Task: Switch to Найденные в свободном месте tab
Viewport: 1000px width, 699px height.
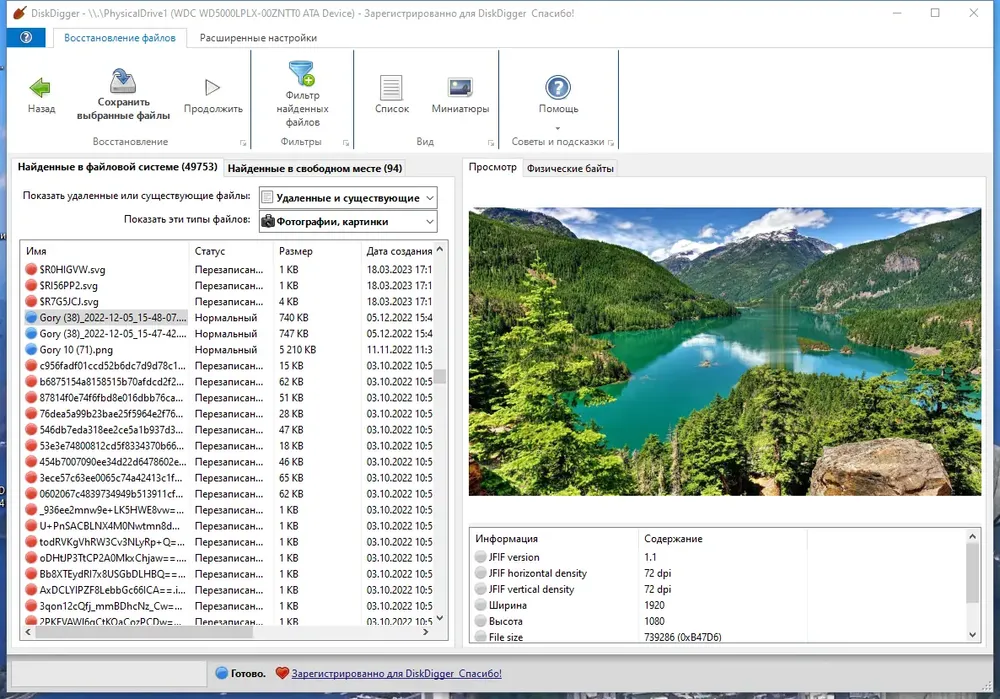Action: click(x=314, y=168)
